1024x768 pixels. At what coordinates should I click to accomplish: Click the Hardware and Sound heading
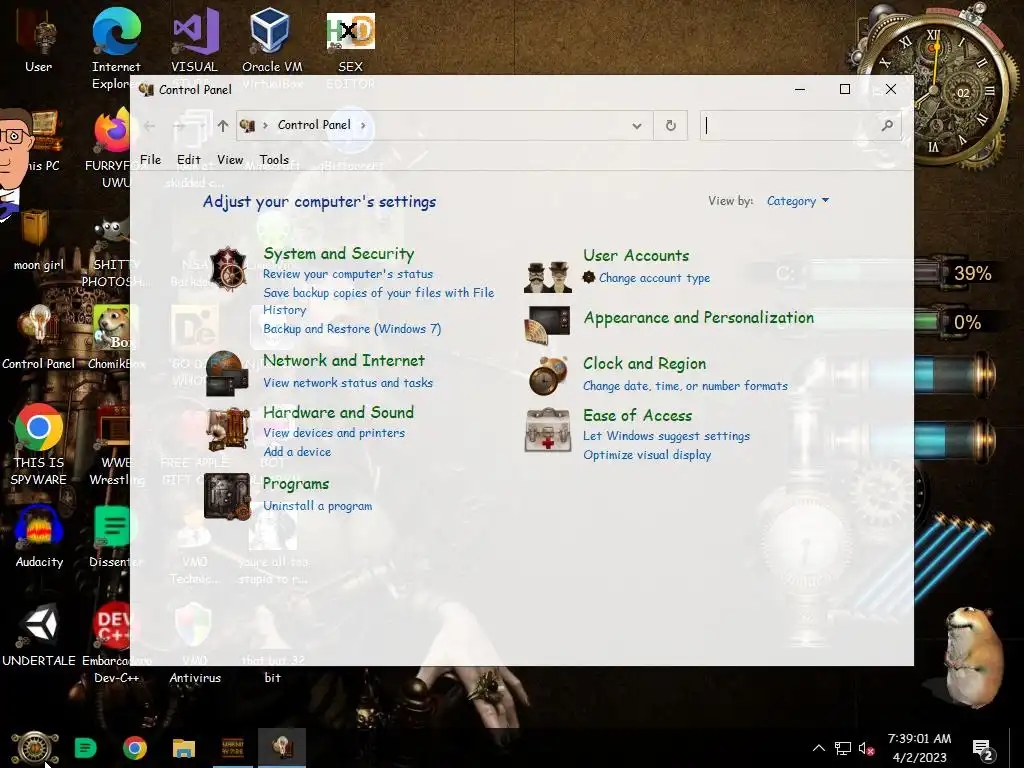pyautogui.click(x=338, y=412)
